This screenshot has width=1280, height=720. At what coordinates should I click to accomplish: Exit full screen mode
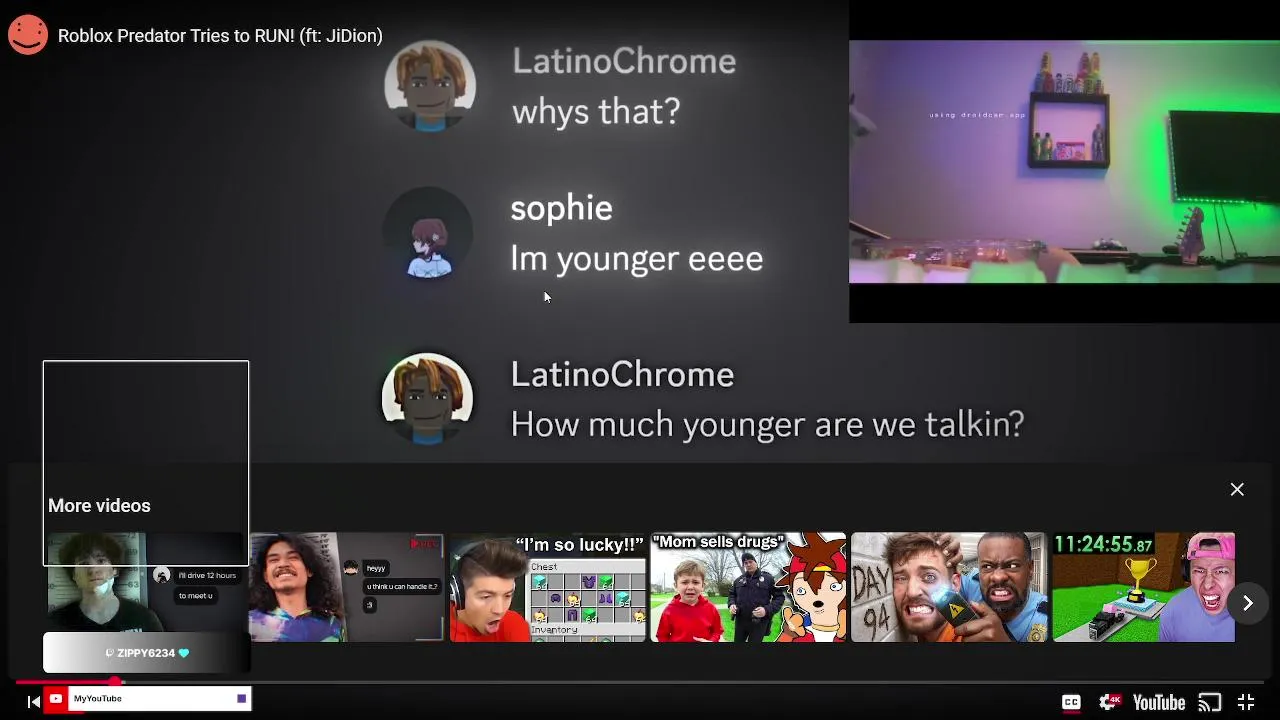coord(1246,702)
